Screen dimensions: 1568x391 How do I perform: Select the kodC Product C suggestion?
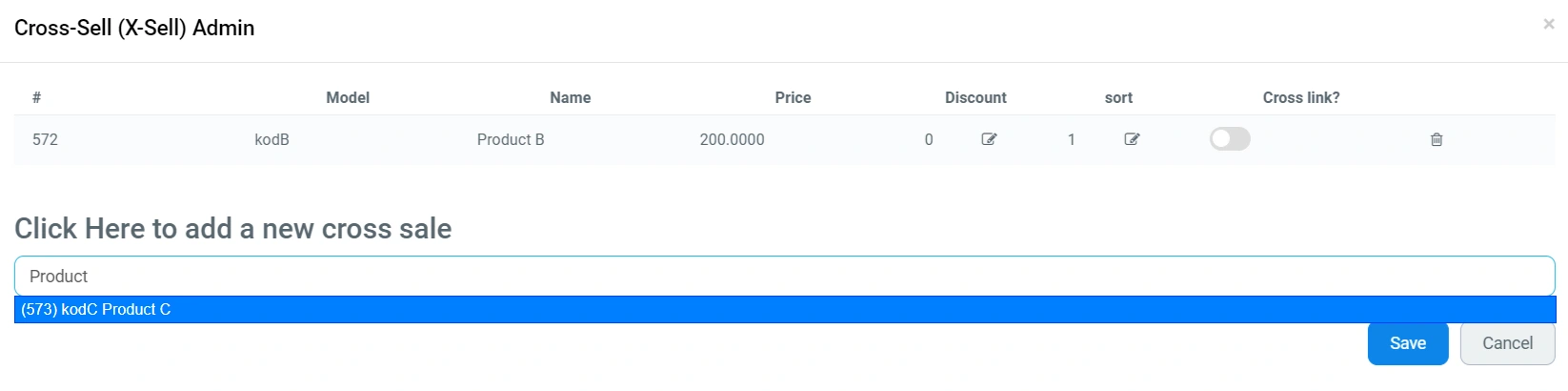pos(96,309)
